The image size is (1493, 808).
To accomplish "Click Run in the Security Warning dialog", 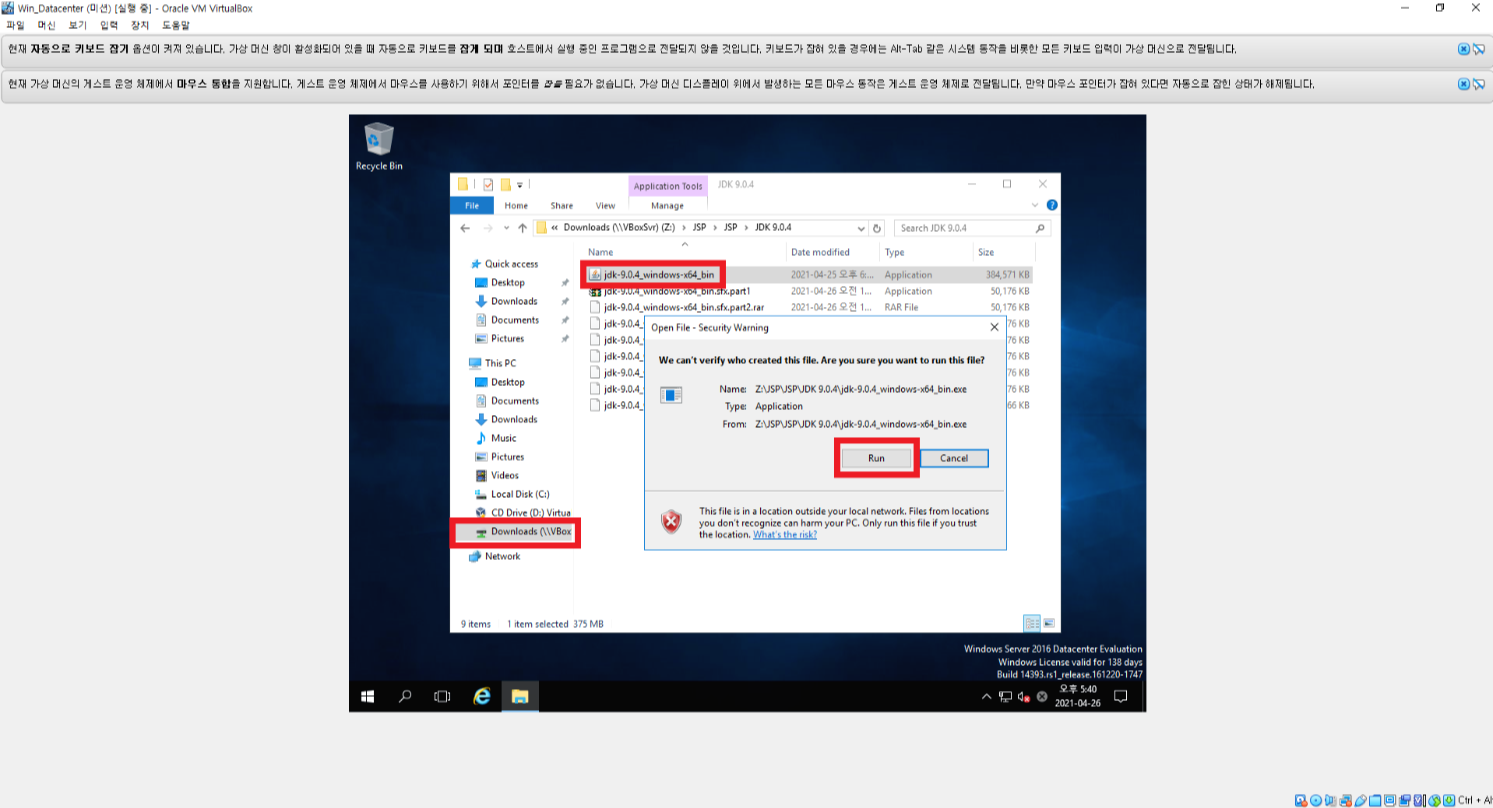I will coord(876,458).
